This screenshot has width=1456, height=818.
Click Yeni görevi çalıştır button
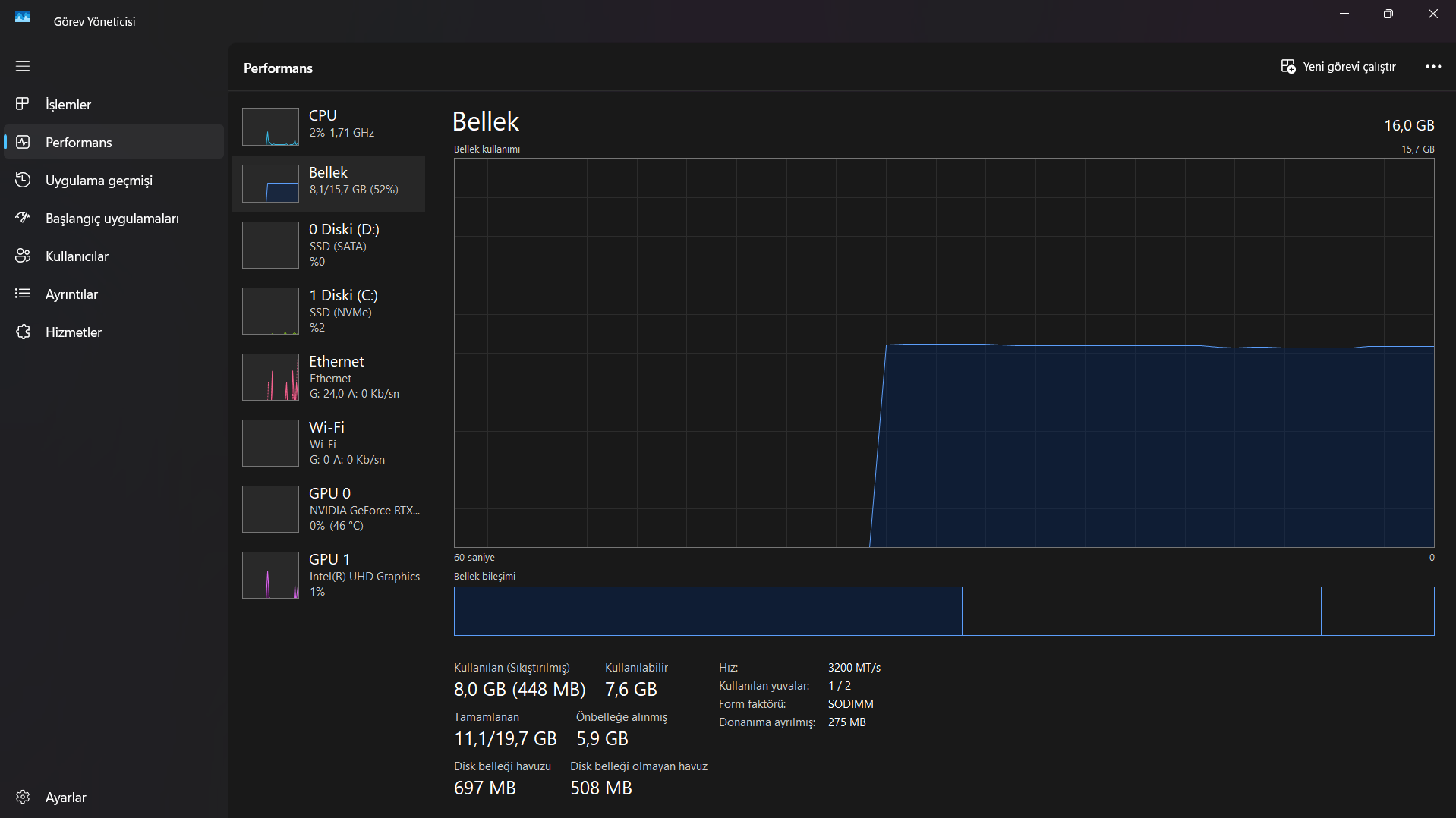(1338, 67)
